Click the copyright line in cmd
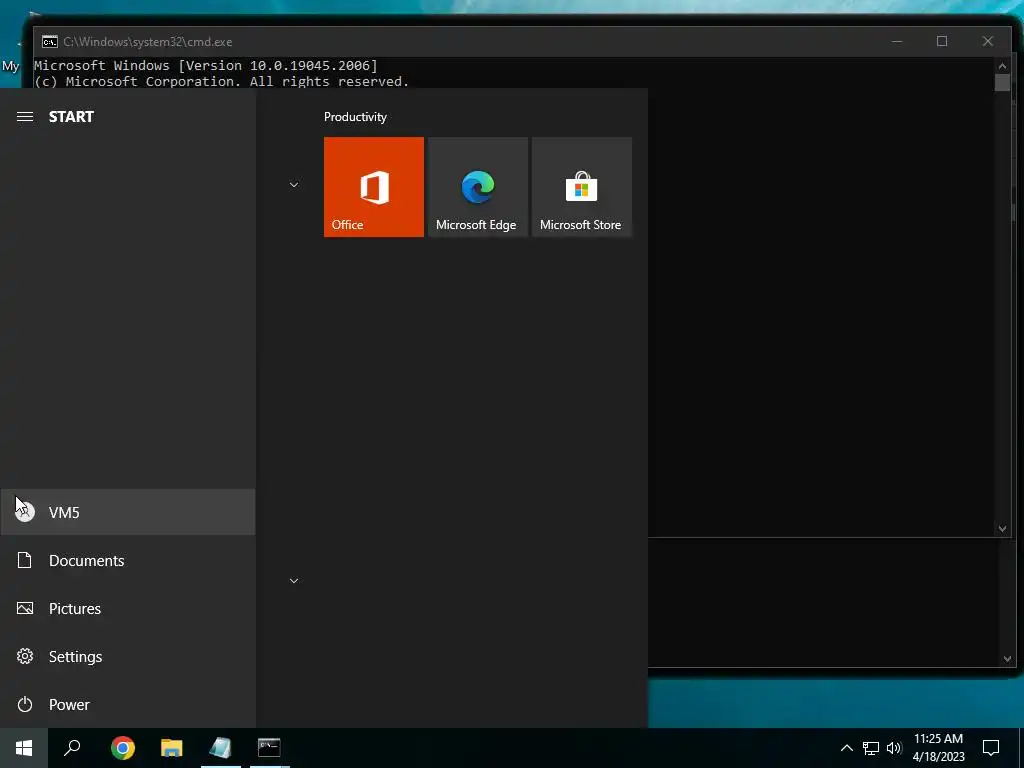This screenshot has height=768, width=1024. tap(221, 82)
